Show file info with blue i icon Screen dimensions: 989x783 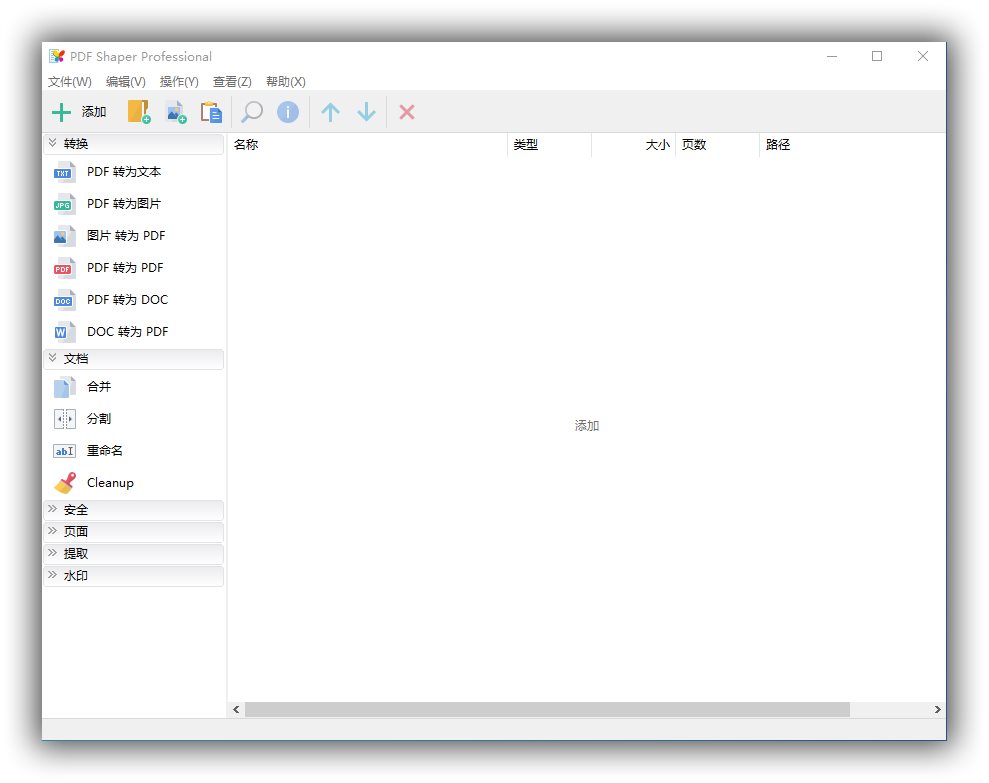pos(288,112)
